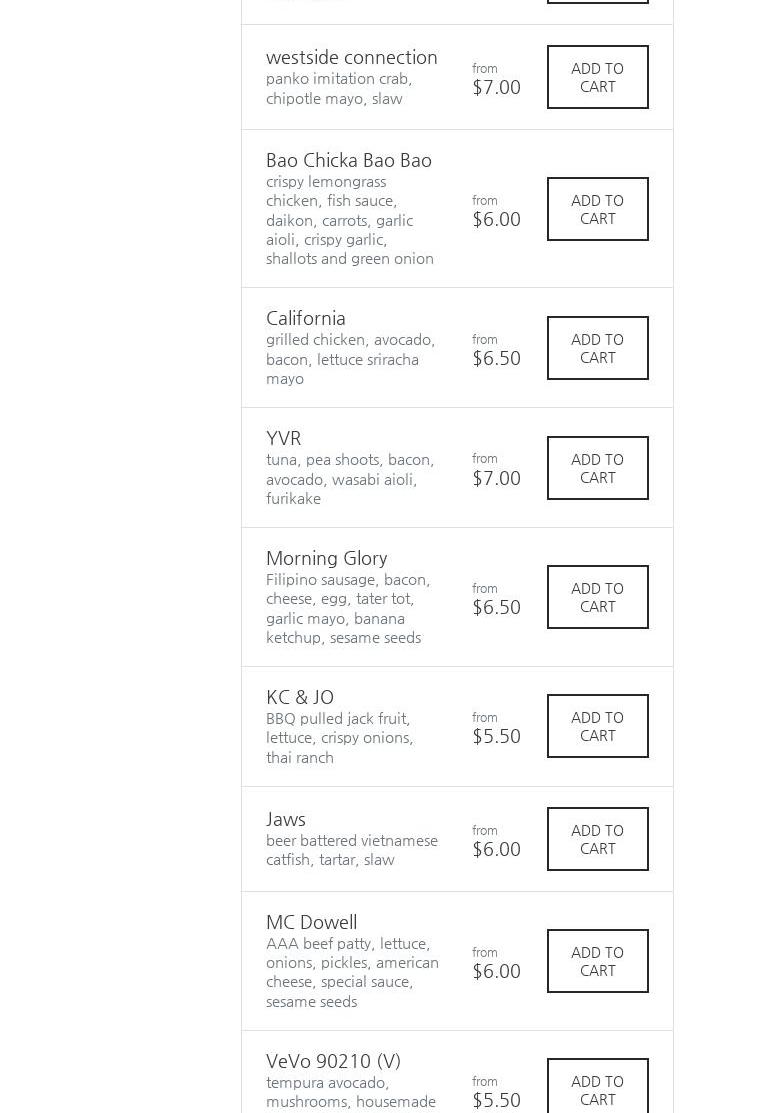Viewport: 770px width, 1113px height.
Task: Add the Jaws item to cart
Action: pos(597,839)
